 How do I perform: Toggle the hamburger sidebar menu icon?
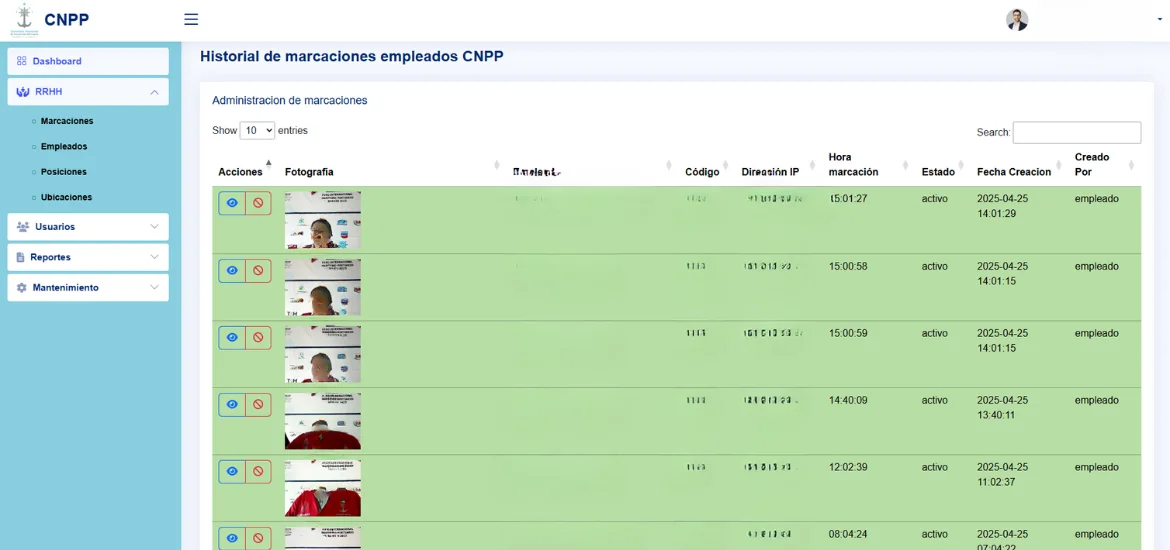click(191, 19)
